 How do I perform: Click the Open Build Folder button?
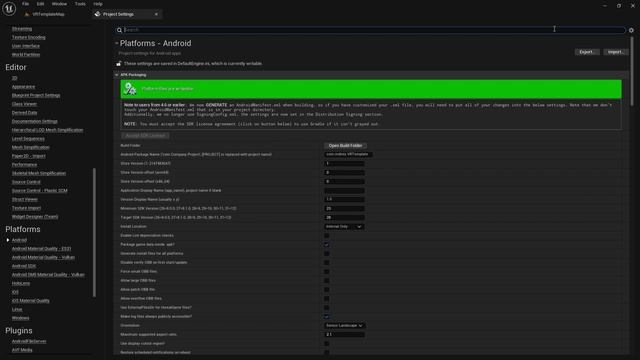tap(345, 146)
